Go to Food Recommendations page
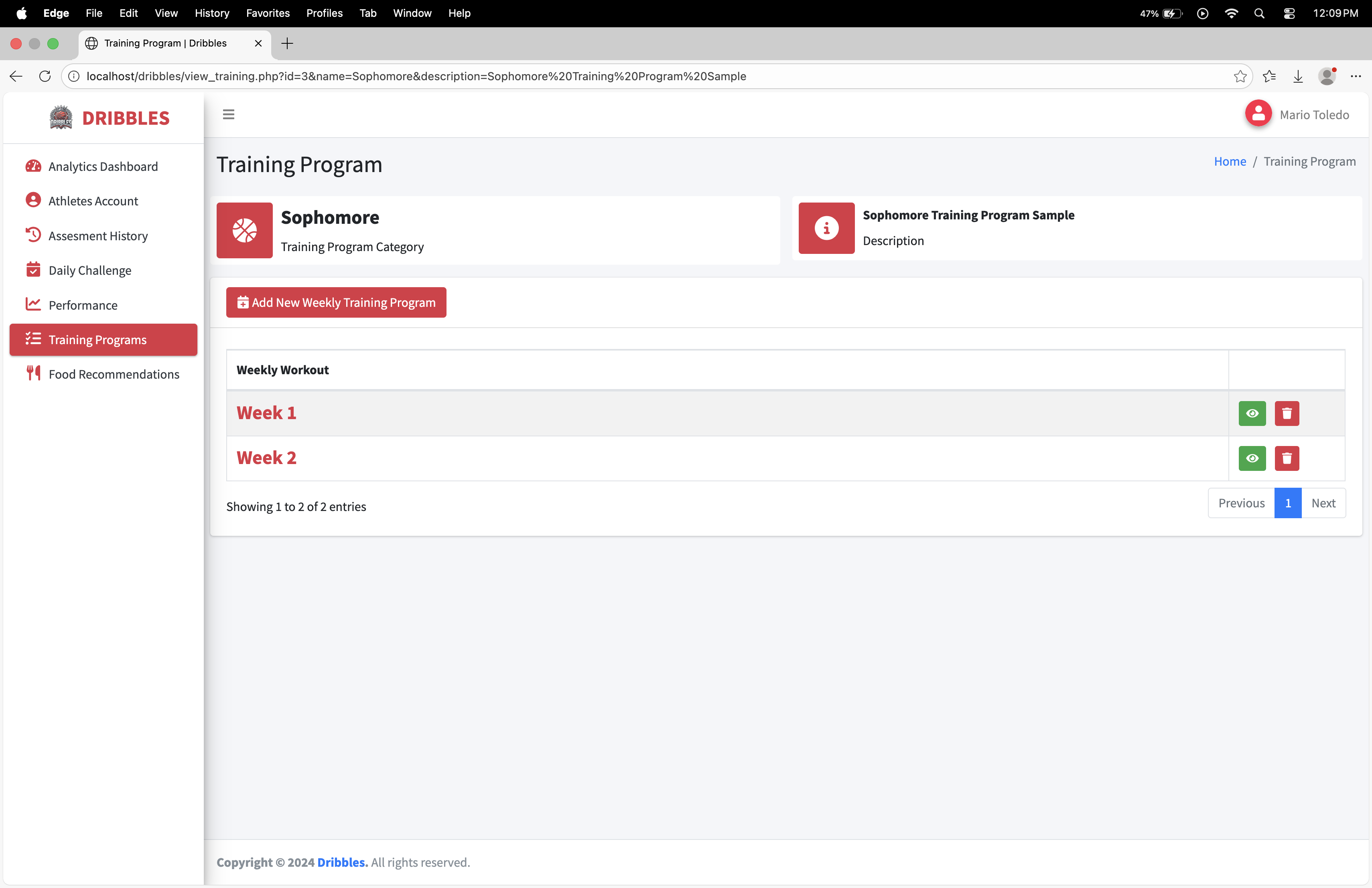Image resolution: width=1372 pixels, height=888 pixels. click(114, 374)
